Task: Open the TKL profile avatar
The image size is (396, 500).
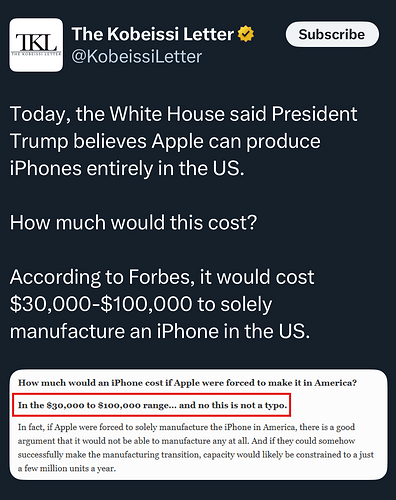Action: [36, 45]
